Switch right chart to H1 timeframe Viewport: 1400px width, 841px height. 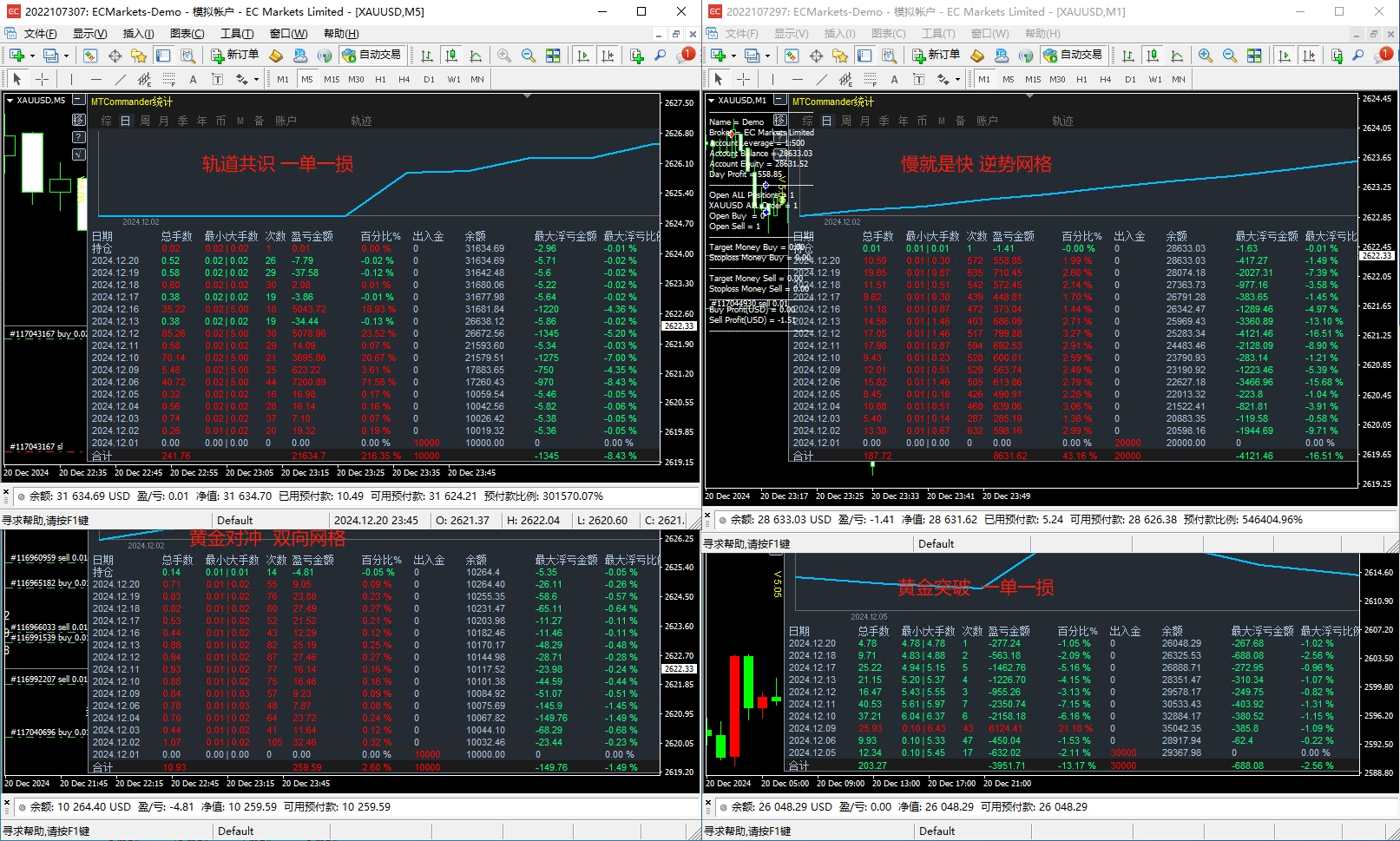click(x=1081, y=79)
